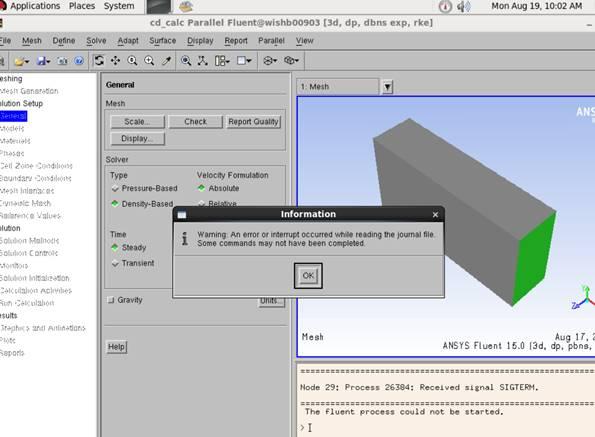The image size is (595, 437).
Task: Close the Information dialog with the X
Action: click(435, 215)
